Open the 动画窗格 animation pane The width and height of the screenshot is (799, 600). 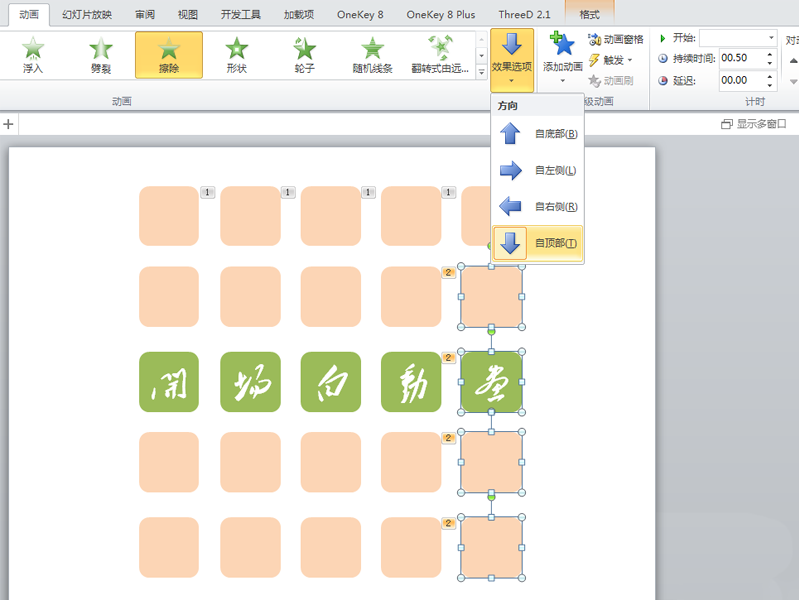(616, 39)
